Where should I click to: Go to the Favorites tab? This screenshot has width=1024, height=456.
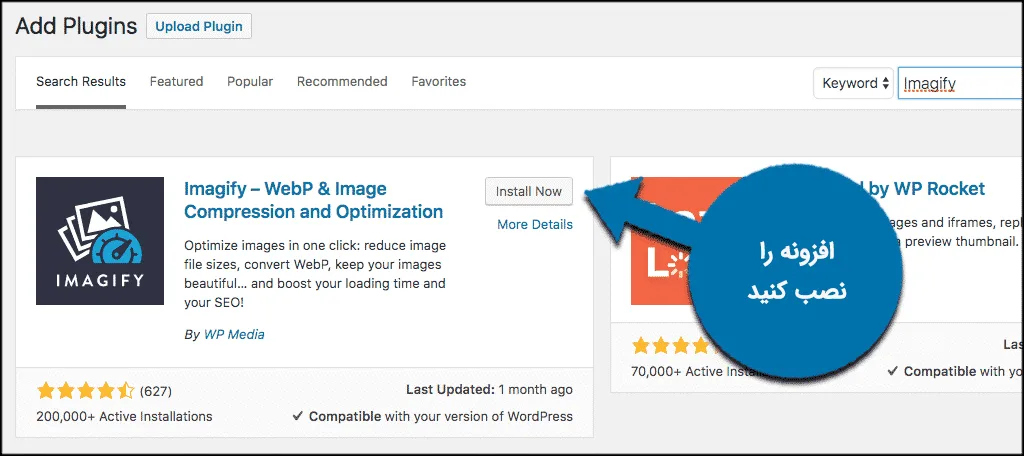point(439,82)
